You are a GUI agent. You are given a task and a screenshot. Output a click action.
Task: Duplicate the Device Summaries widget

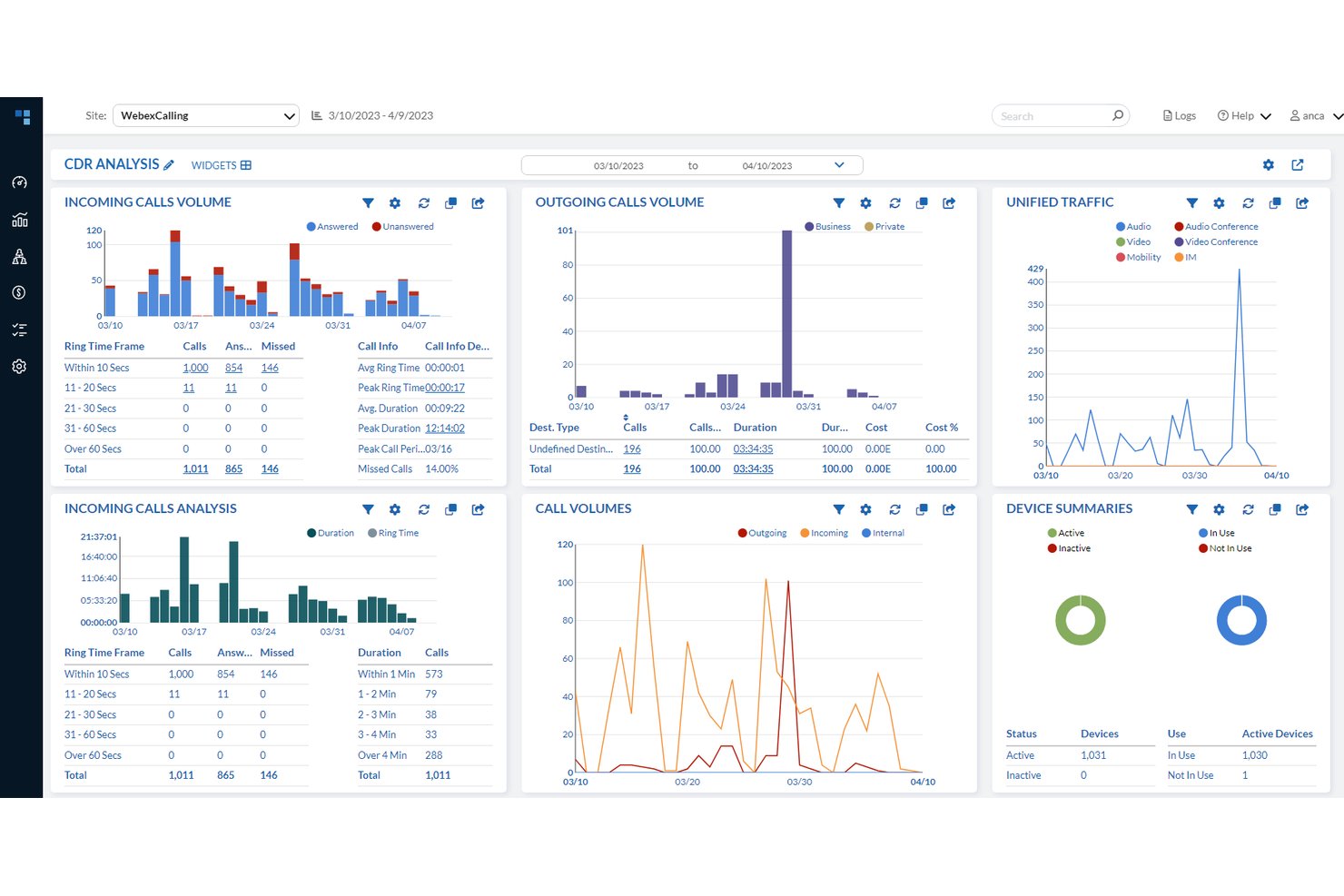[x=1275, y=510]
